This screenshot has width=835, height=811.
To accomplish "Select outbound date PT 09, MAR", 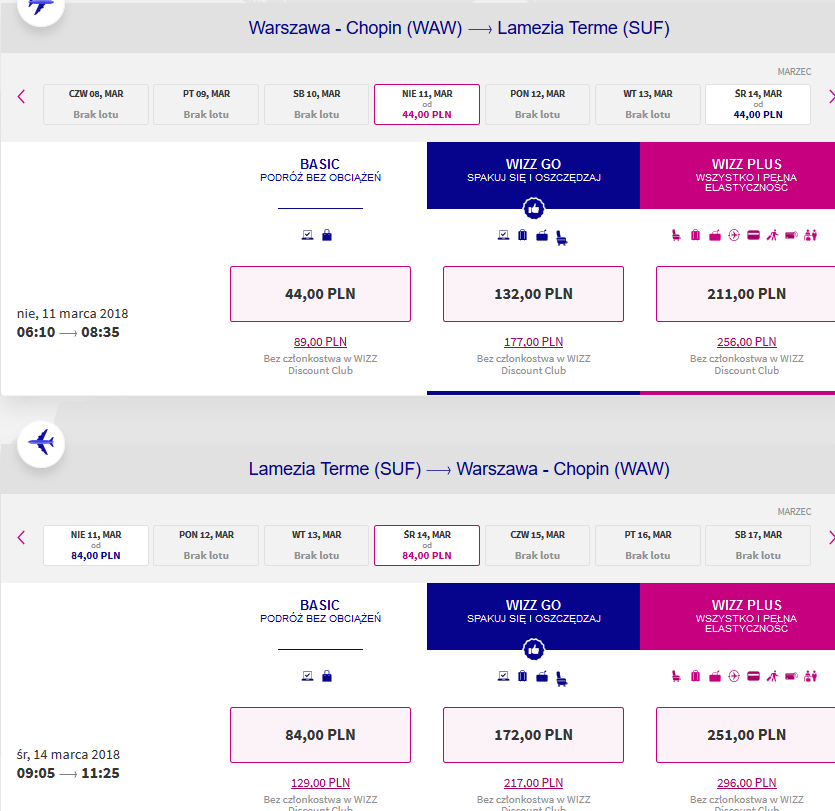I will pos(206,104).
